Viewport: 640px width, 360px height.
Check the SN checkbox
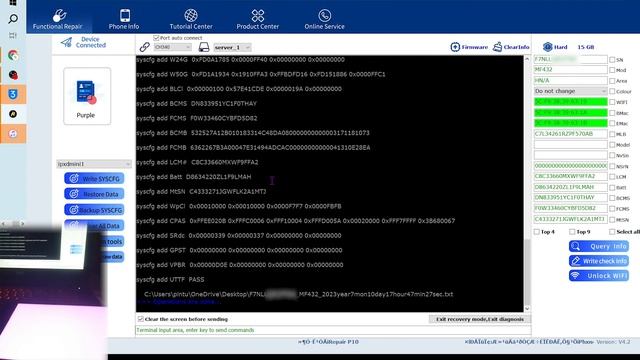point(612,60)
